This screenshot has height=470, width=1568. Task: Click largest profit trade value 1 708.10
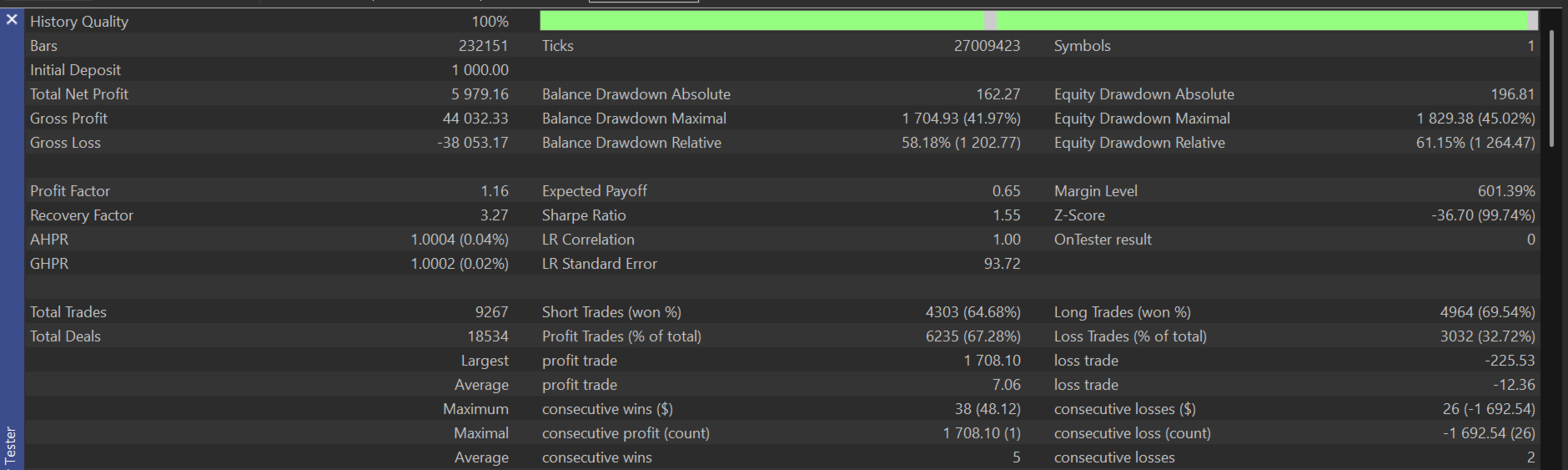pyautogui.click(x=993, y=361)
